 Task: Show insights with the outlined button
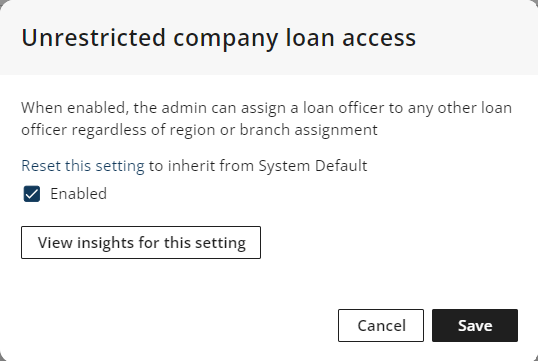[141, 243]
